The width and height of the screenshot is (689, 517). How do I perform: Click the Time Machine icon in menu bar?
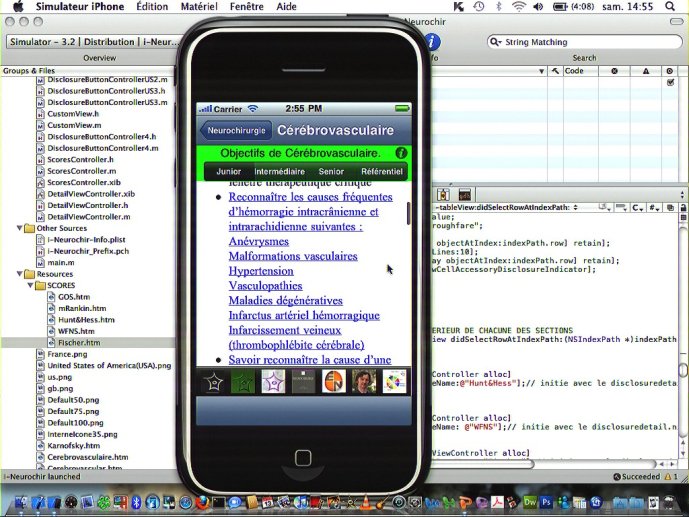(479, 7)
